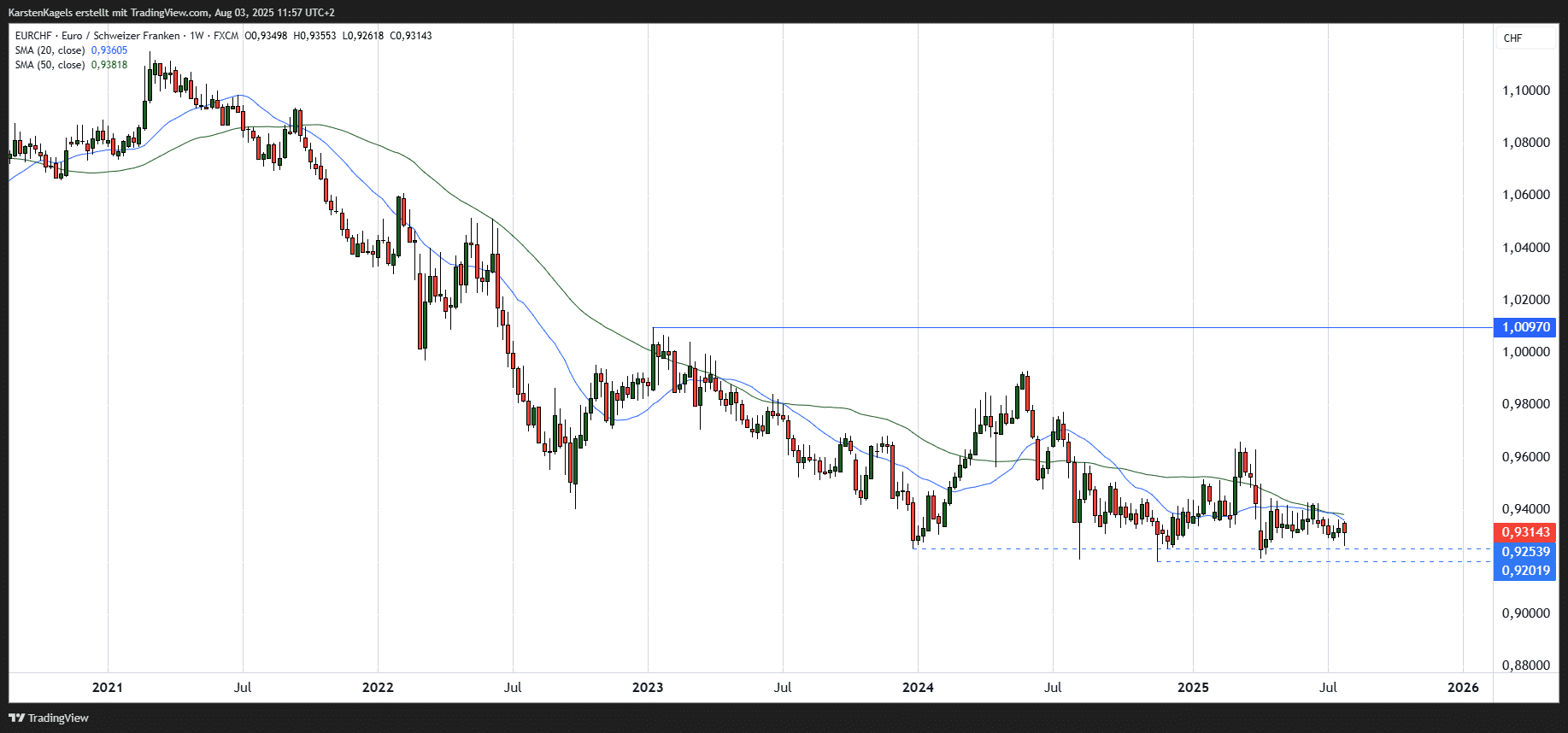
Task: Click the 2022 label on the time axis
Action: tap(378, 688)
